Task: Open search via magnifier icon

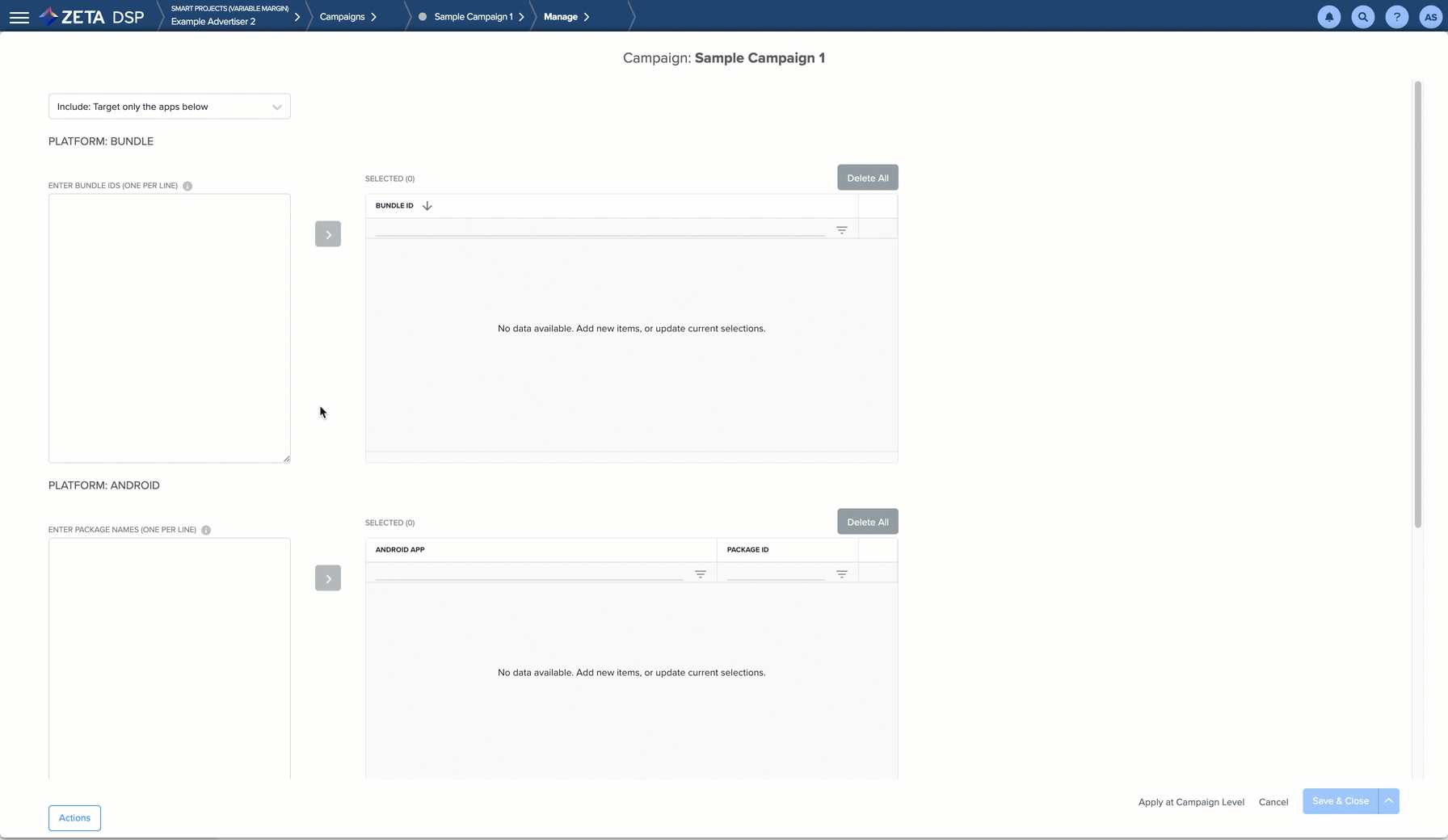Action: (1362, 17)
